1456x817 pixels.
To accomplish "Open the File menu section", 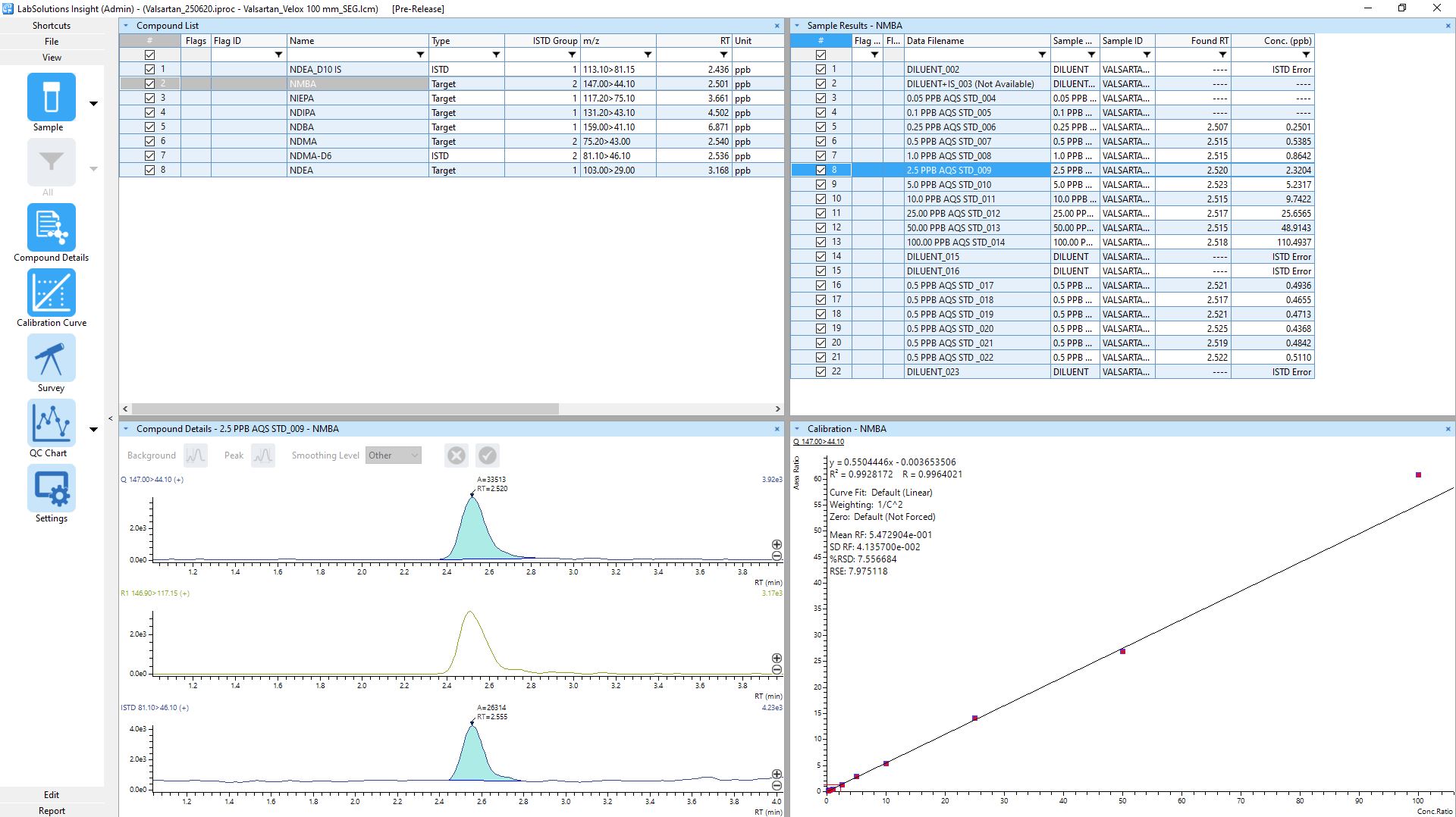I will [52, 42].
